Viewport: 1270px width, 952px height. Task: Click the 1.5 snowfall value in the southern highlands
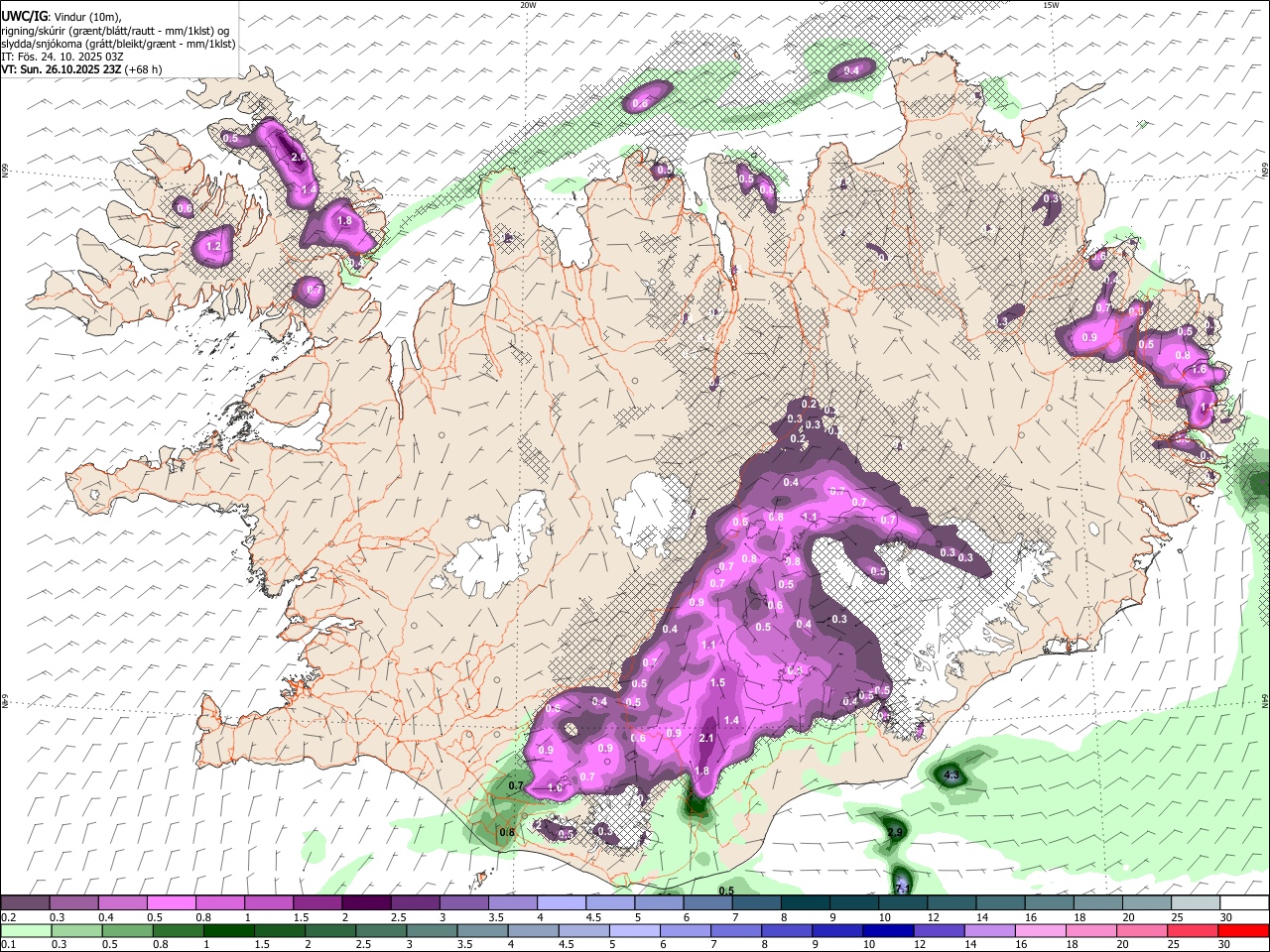717,683
